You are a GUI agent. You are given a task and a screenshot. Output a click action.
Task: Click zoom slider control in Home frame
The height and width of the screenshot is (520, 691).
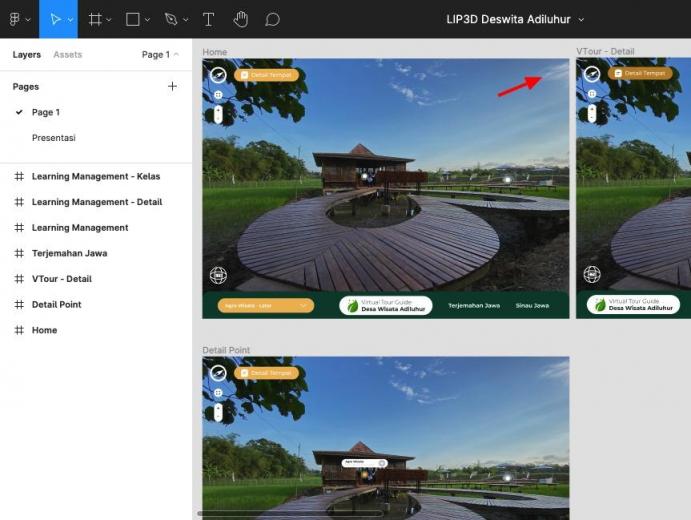218,114
